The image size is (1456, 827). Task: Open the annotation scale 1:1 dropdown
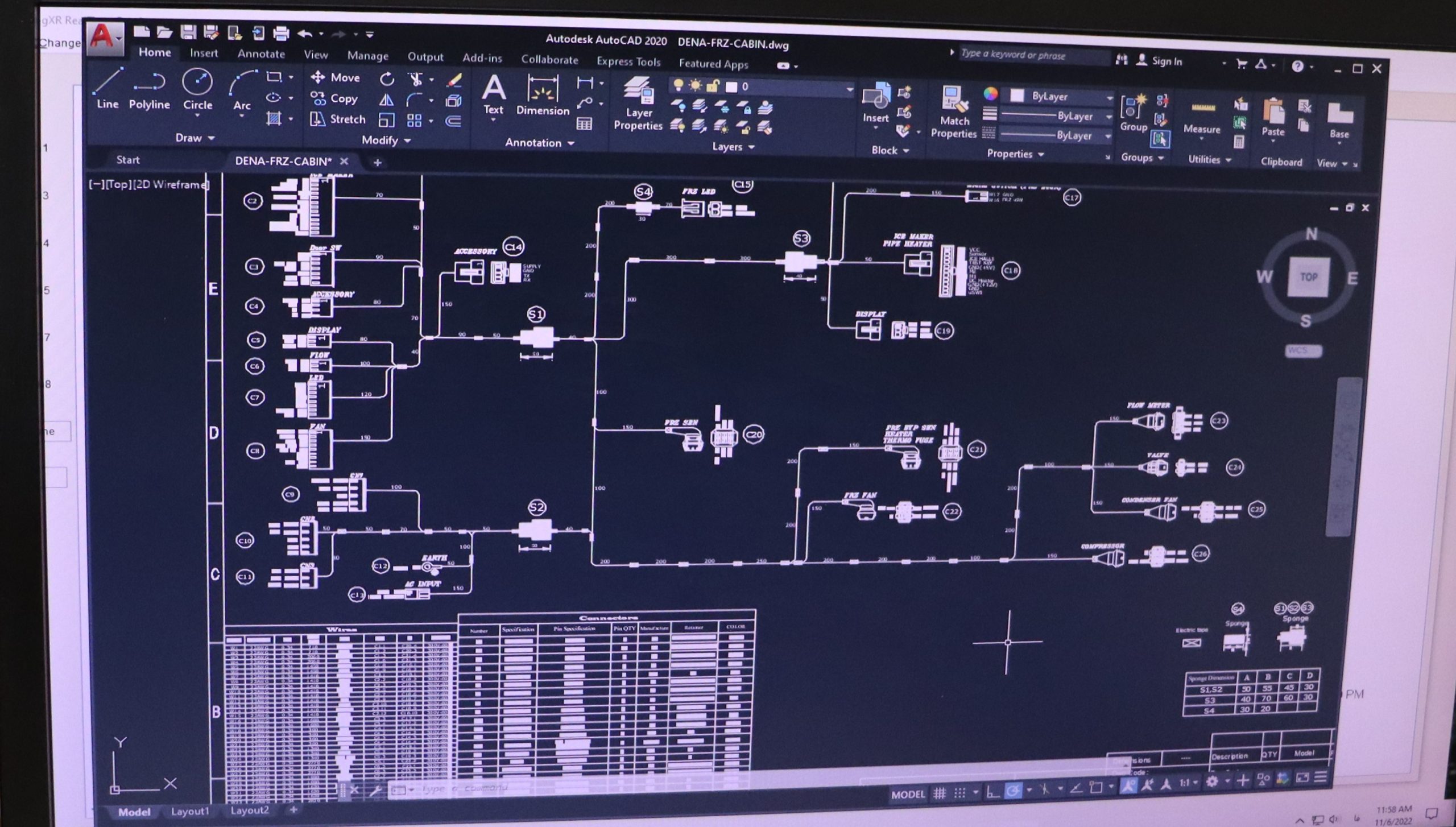[1188, 783]
